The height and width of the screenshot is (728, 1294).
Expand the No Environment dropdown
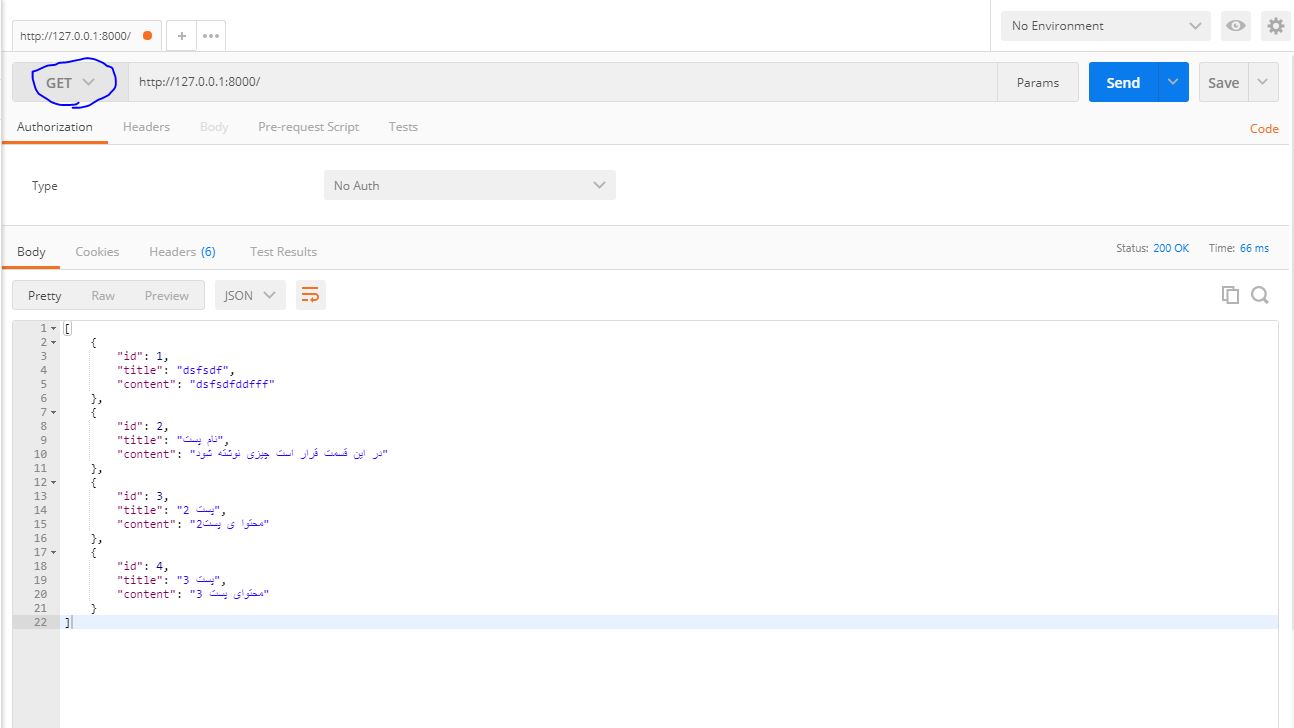(1105, 26)
